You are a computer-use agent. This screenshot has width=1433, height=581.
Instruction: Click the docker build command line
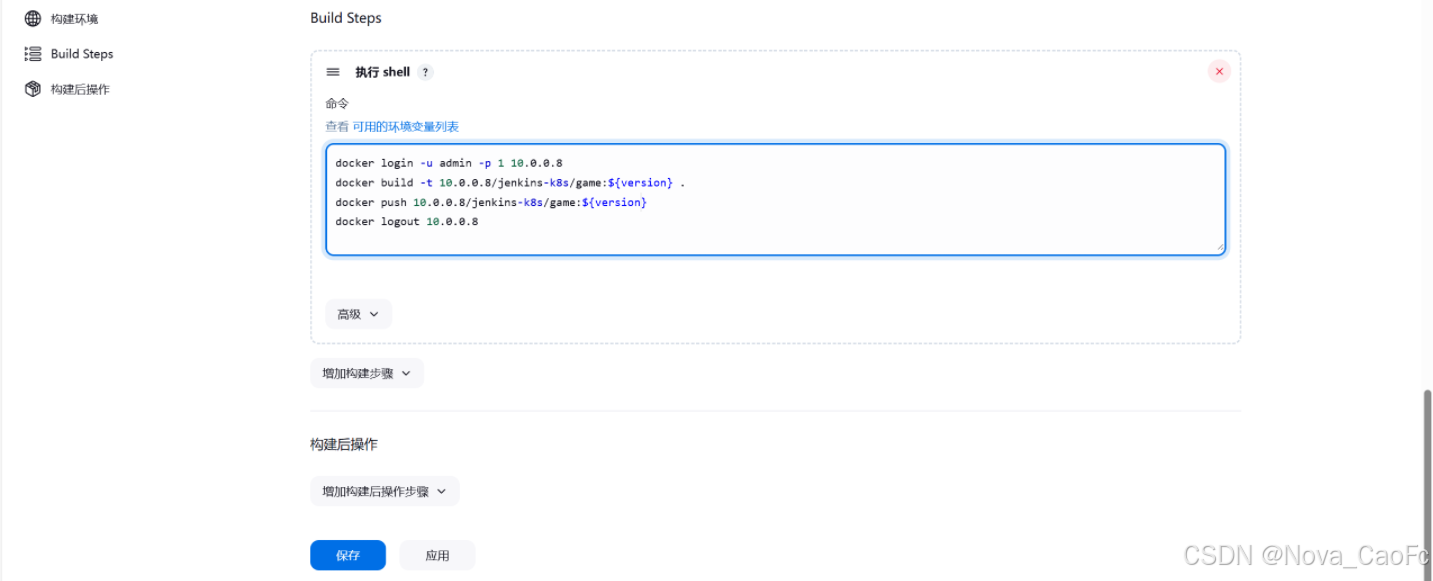pyautogui.click(x=510, y=183)
